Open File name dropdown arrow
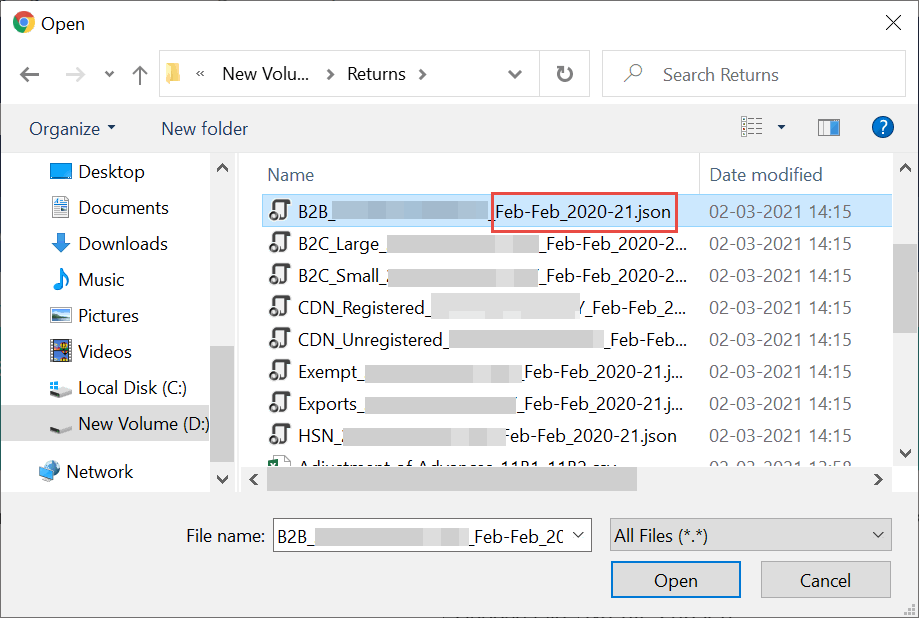Image resolution: width=919 pixels, height=618 pixels. (x=578, y=535)
